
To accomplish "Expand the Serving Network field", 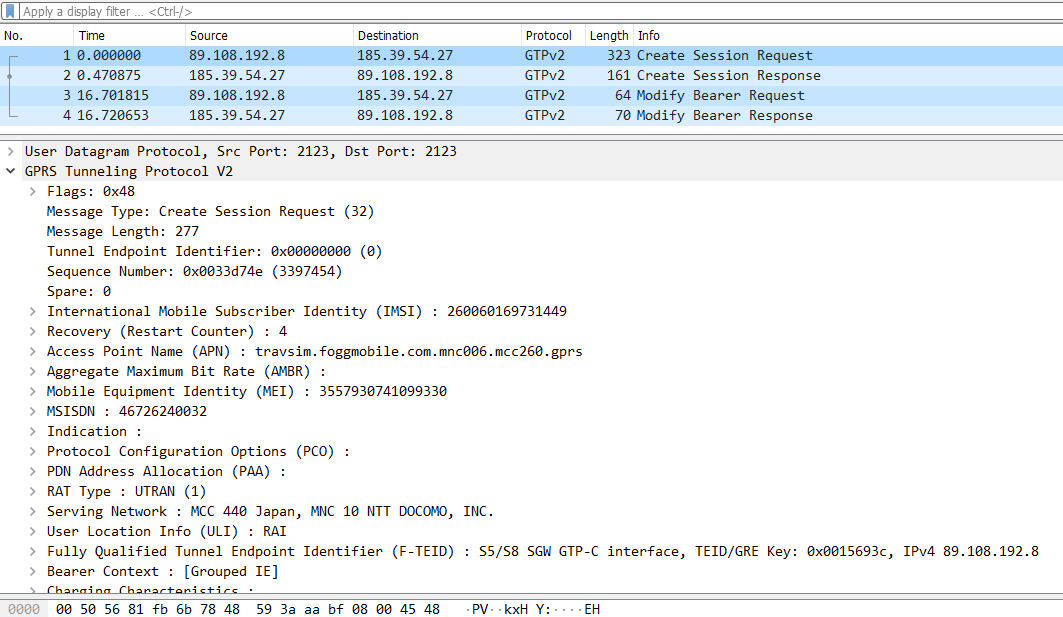I will (x=30, y=511).
